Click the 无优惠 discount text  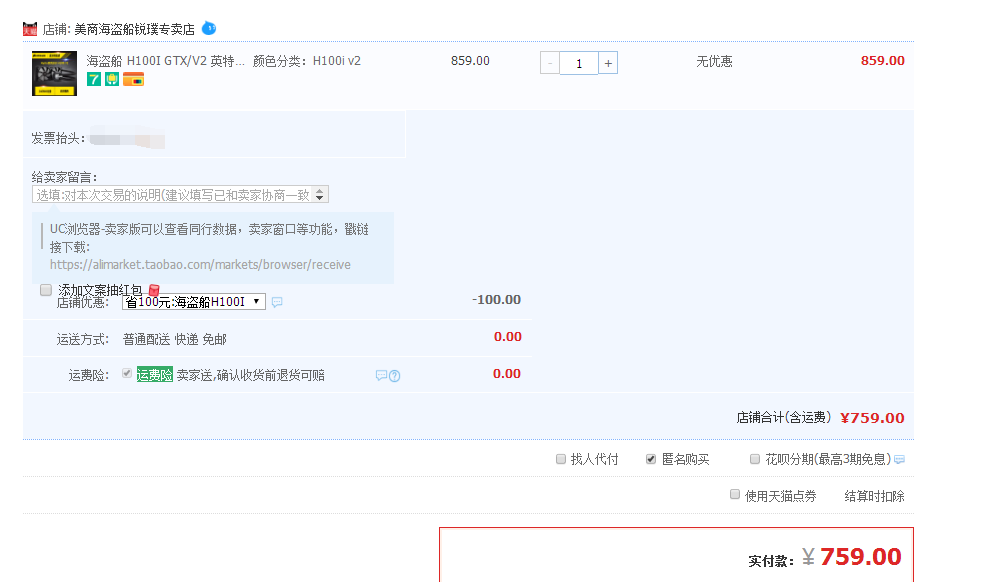coord(714,61)
